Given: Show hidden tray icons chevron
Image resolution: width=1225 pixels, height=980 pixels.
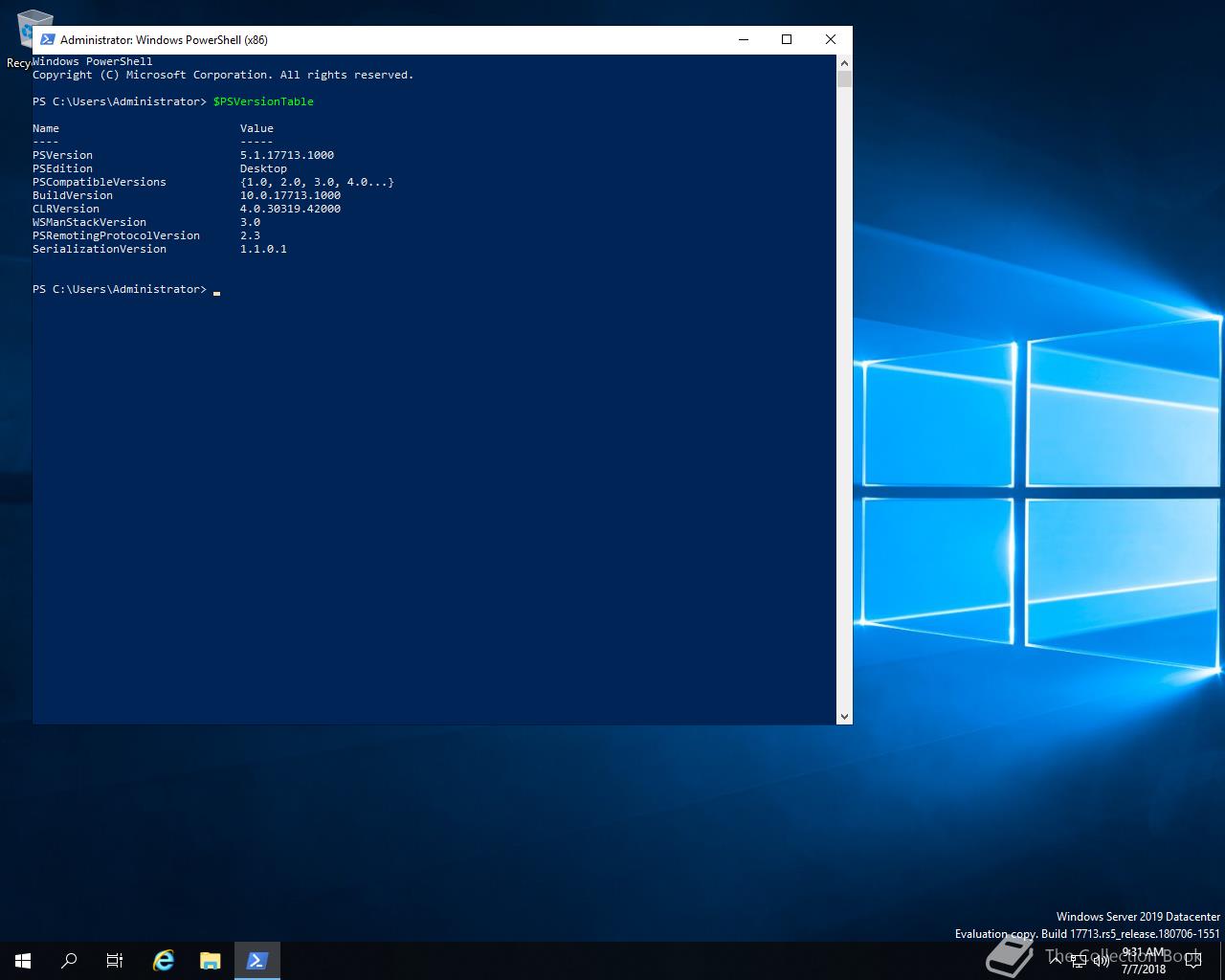Looking at the screenshot, I should pos(1057,961).
